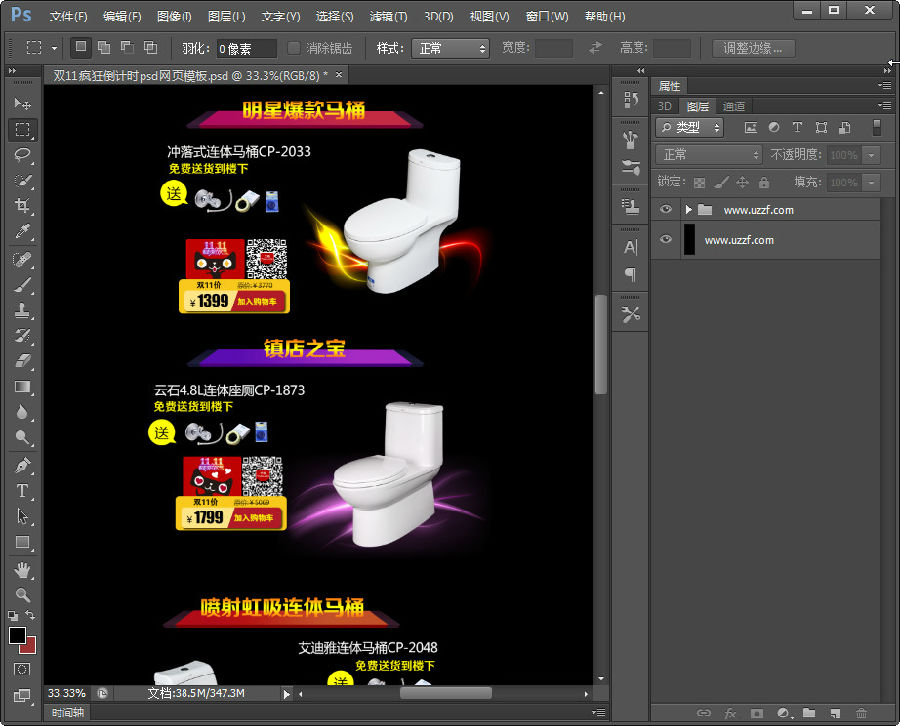Toggle type layer filter
900x726 pixels.
(x=797, y=127)
